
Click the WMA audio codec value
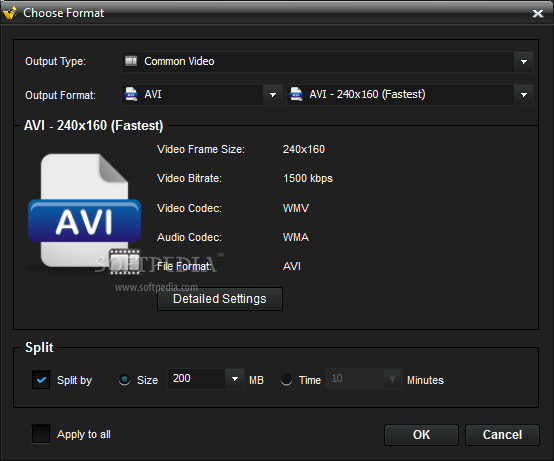pyautogui.click(x=296, y=237)
